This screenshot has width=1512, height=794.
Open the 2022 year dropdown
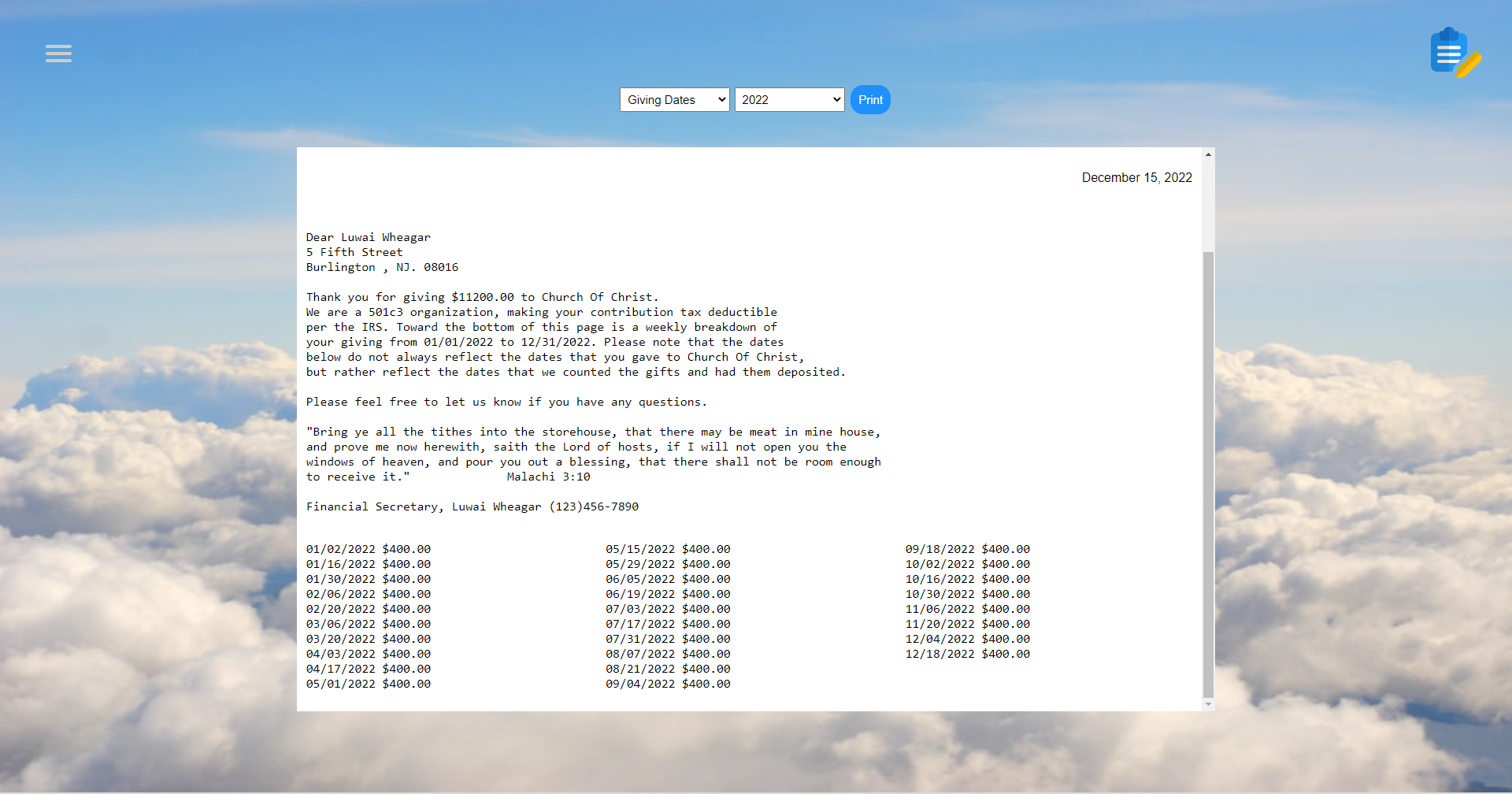coord(790,100)
